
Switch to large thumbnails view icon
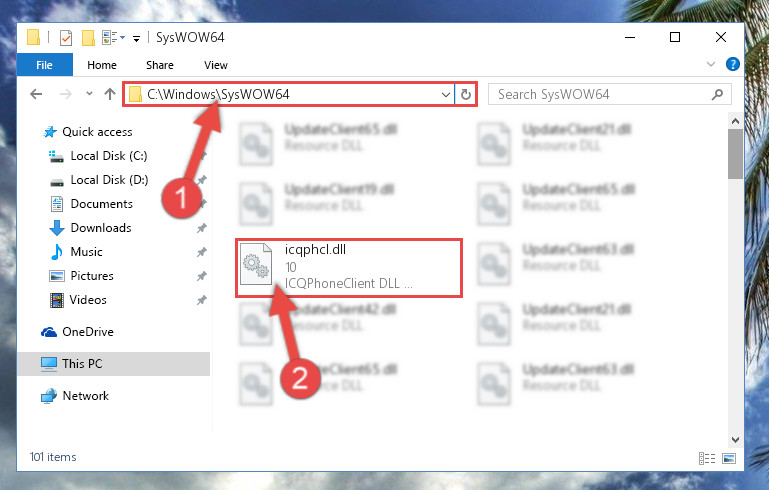729,458
